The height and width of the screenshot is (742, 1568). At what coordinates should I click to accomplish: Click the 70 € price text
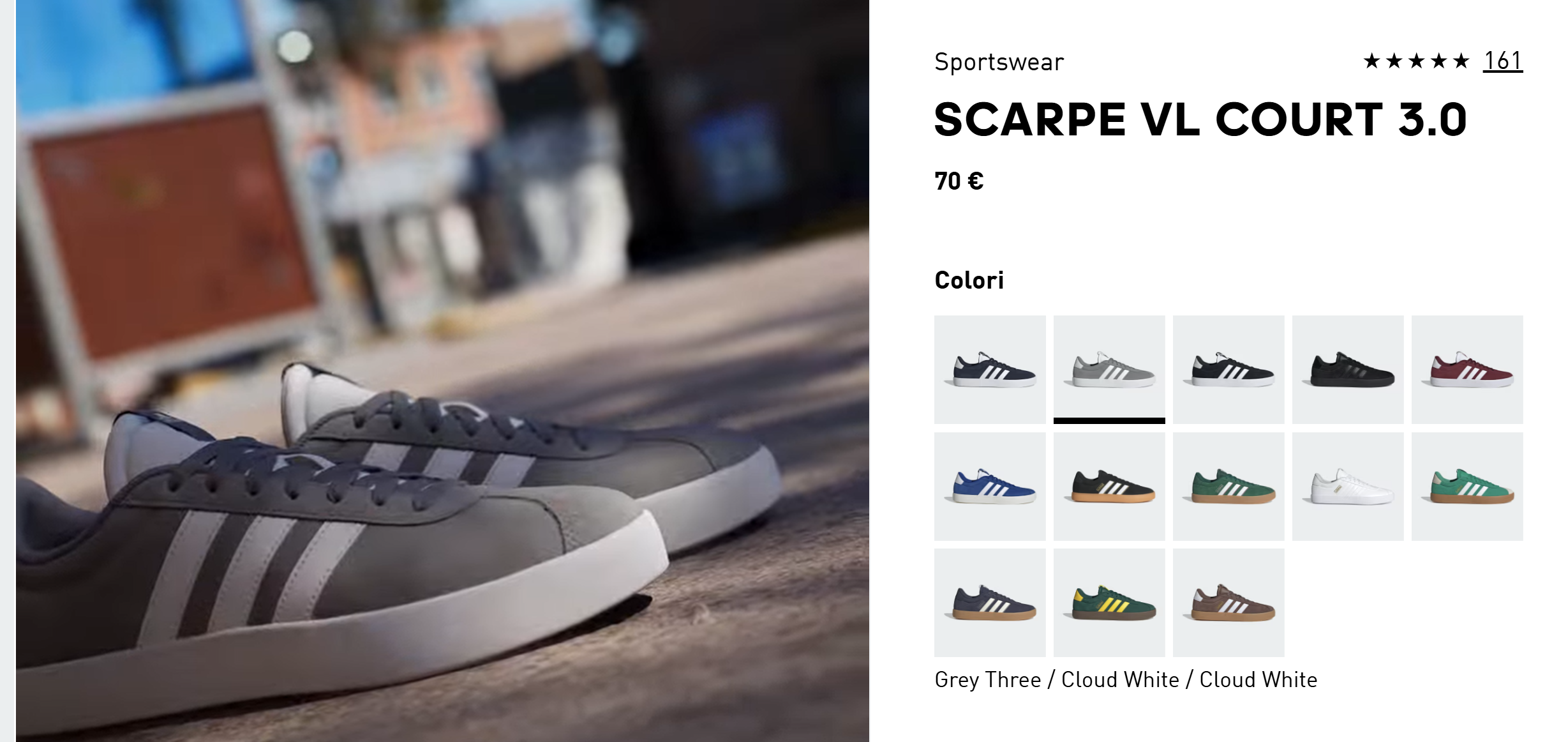(959, 181)
